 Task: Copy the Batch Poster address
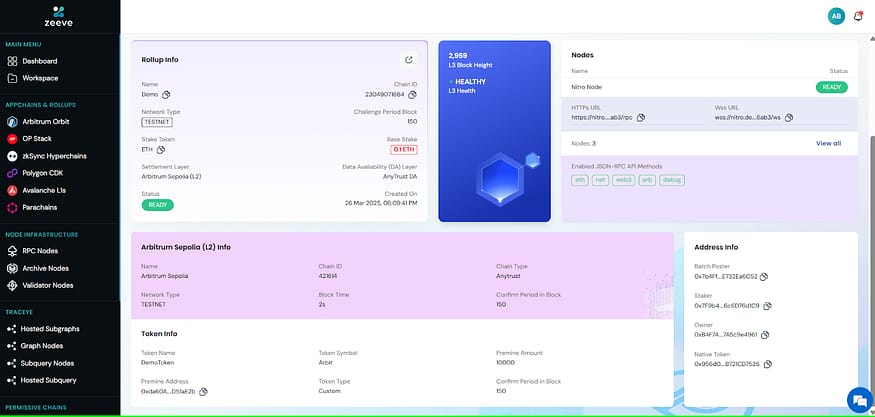764,277
